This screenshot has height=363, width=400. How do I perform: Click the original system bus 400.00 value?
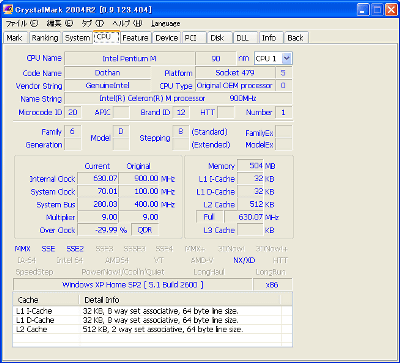pos(139,204)
